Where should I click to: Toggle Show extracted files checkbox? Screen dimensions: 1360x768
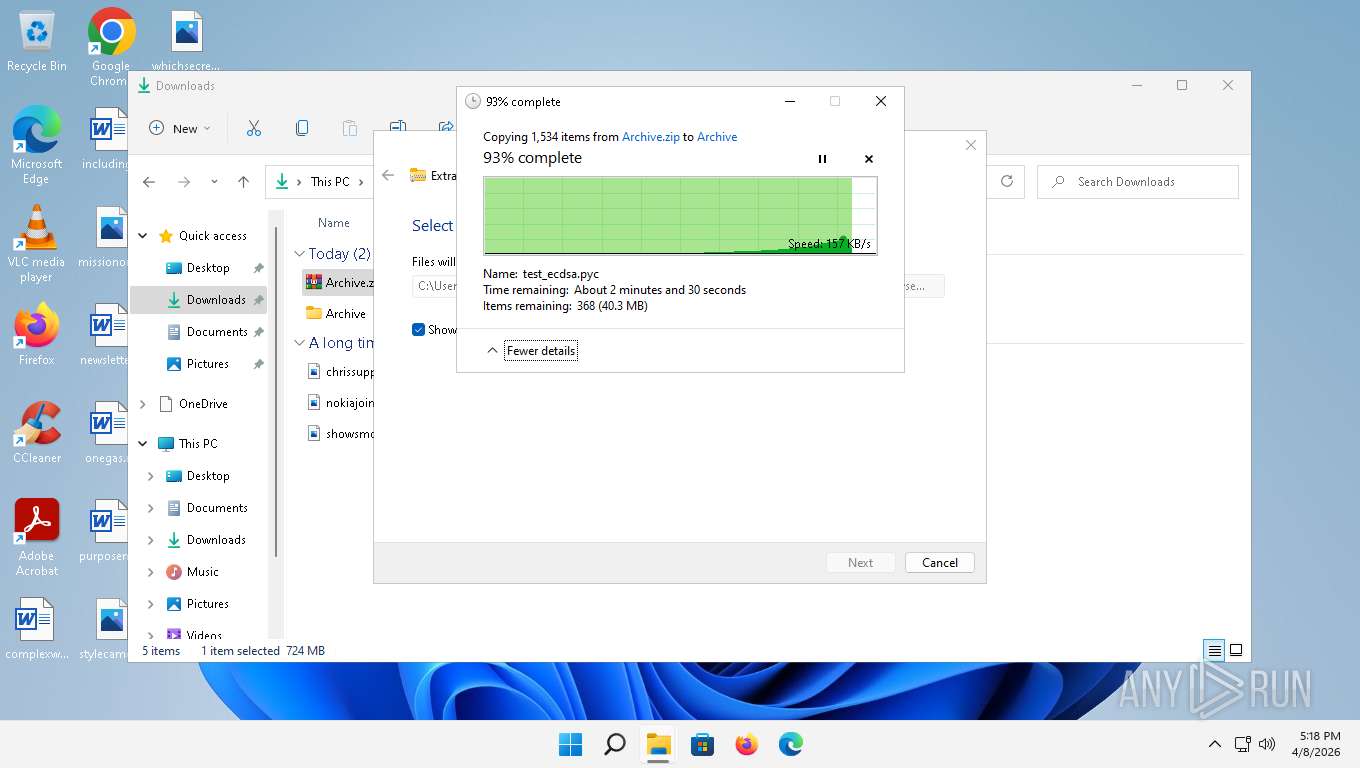point(419,330)
